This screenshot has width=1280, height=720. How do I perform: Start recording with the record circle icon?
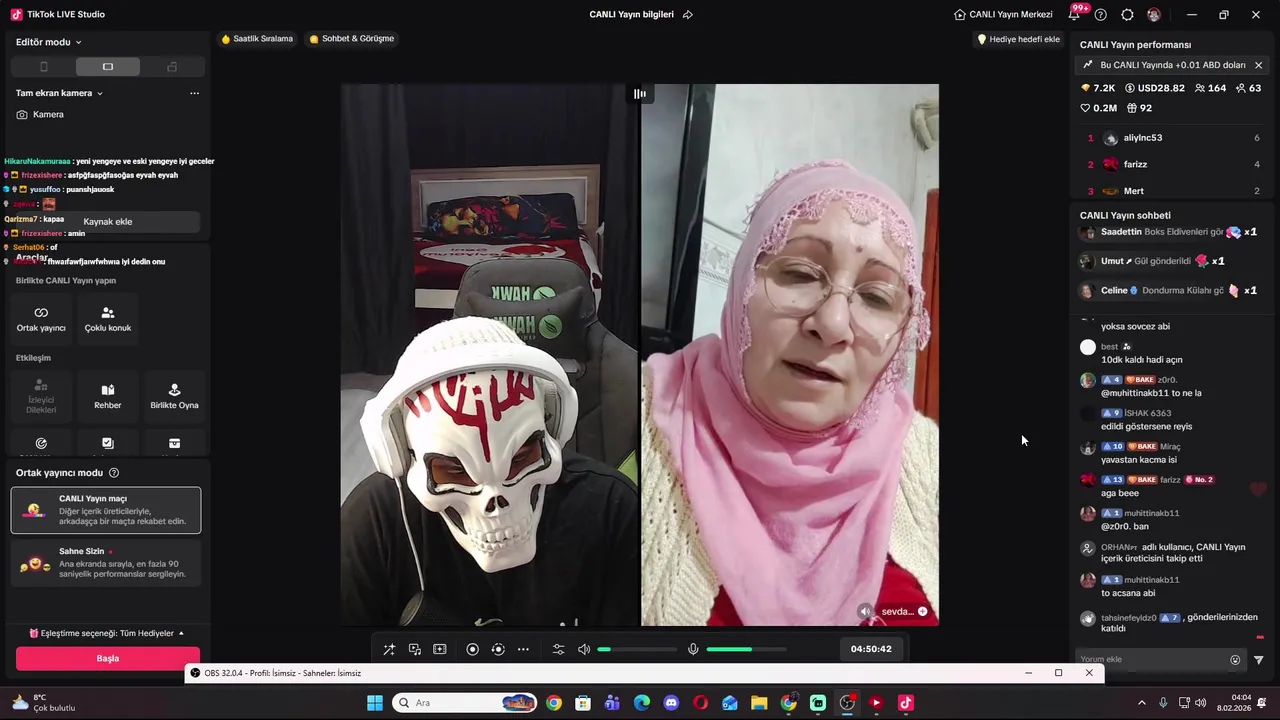tap(473, 649)
